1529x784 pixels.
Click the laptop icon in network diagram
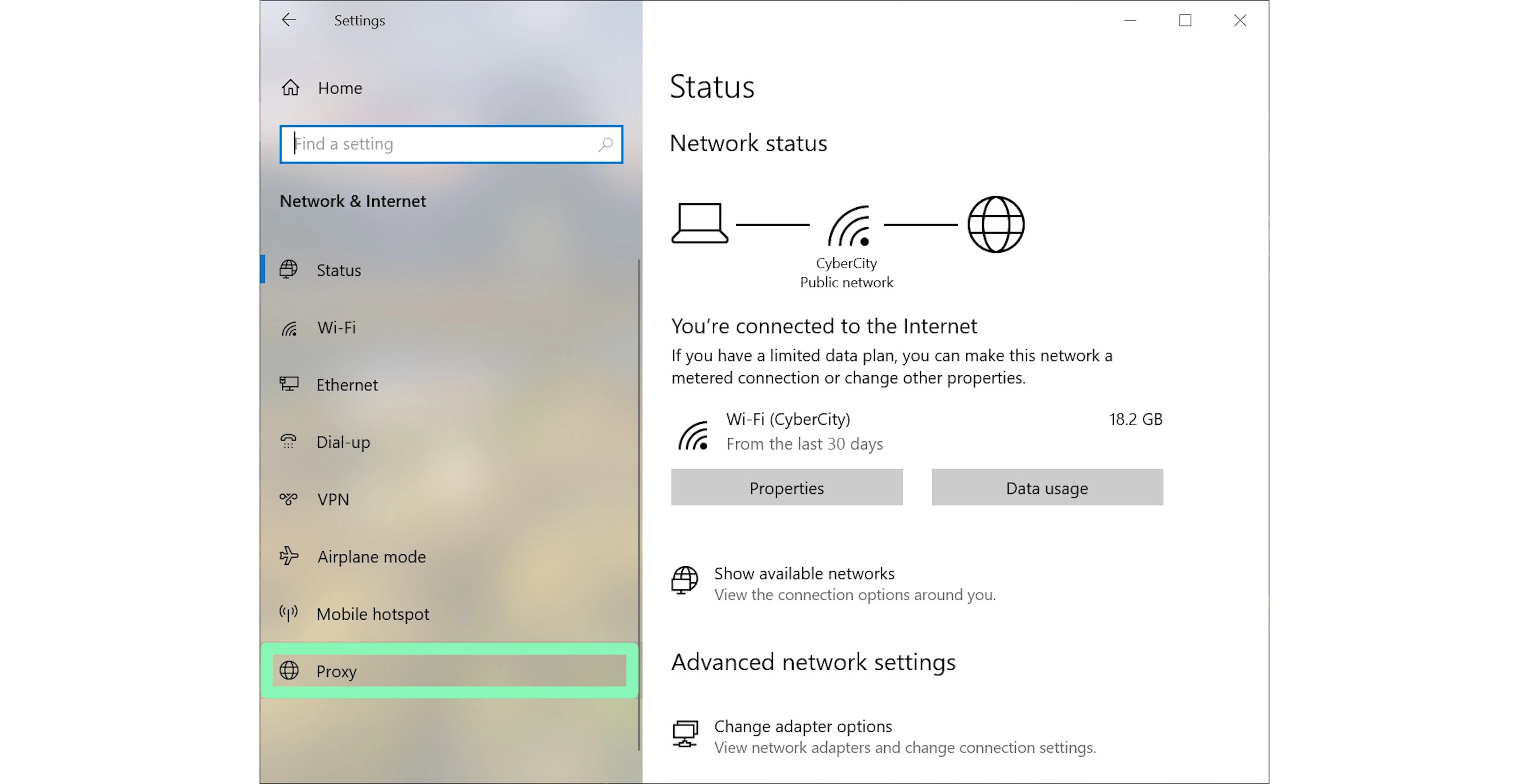pyautogui.click(x=700, y=224)
